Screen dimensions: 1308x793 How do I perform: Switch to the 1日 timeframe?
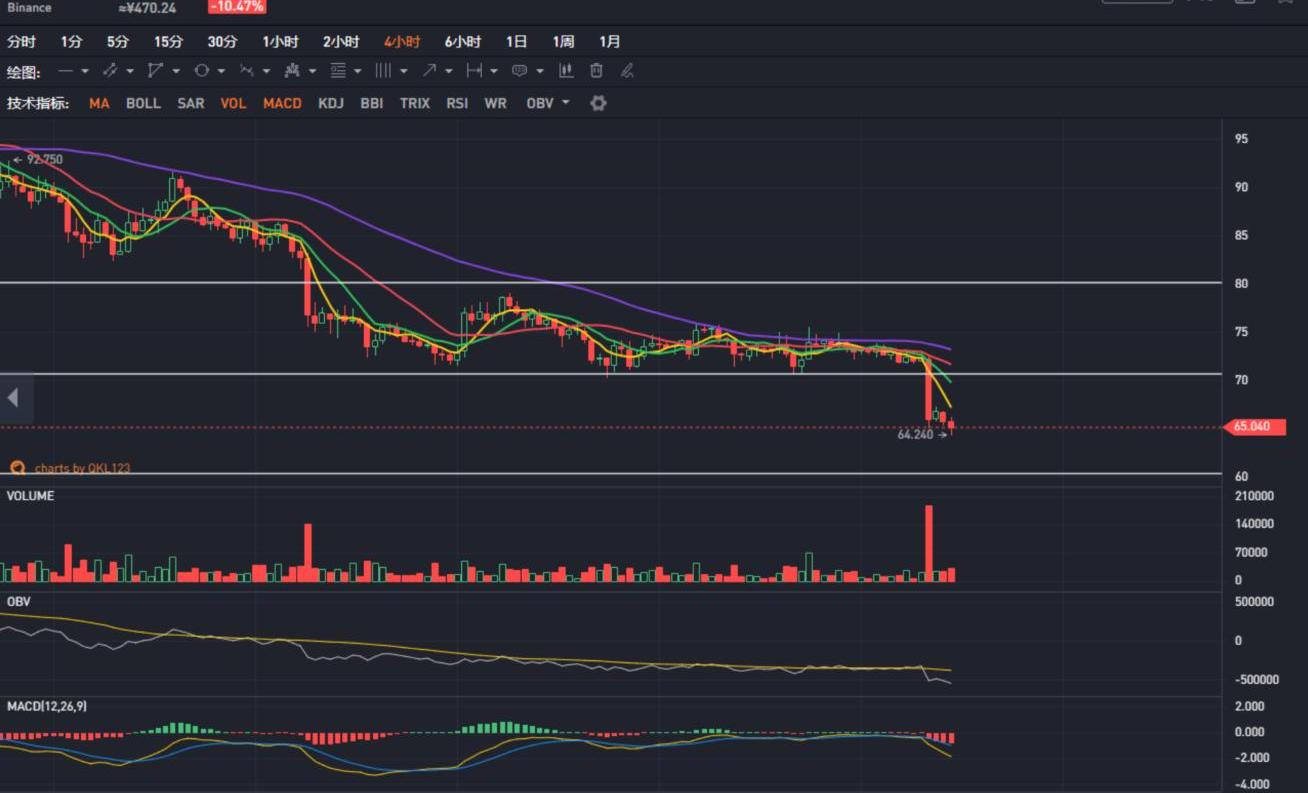pos(516,42)
